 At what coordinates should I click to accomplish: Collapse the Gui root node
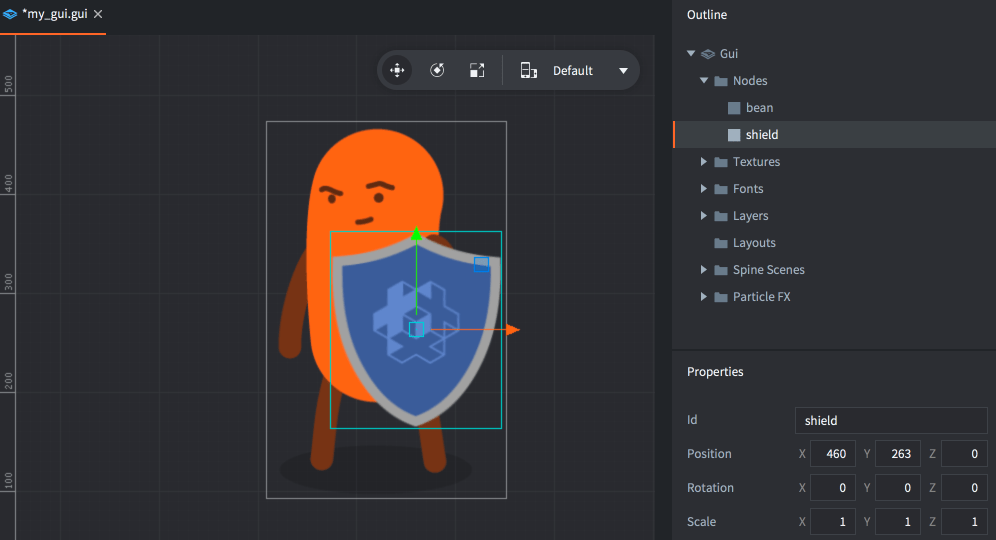point(690,54)
